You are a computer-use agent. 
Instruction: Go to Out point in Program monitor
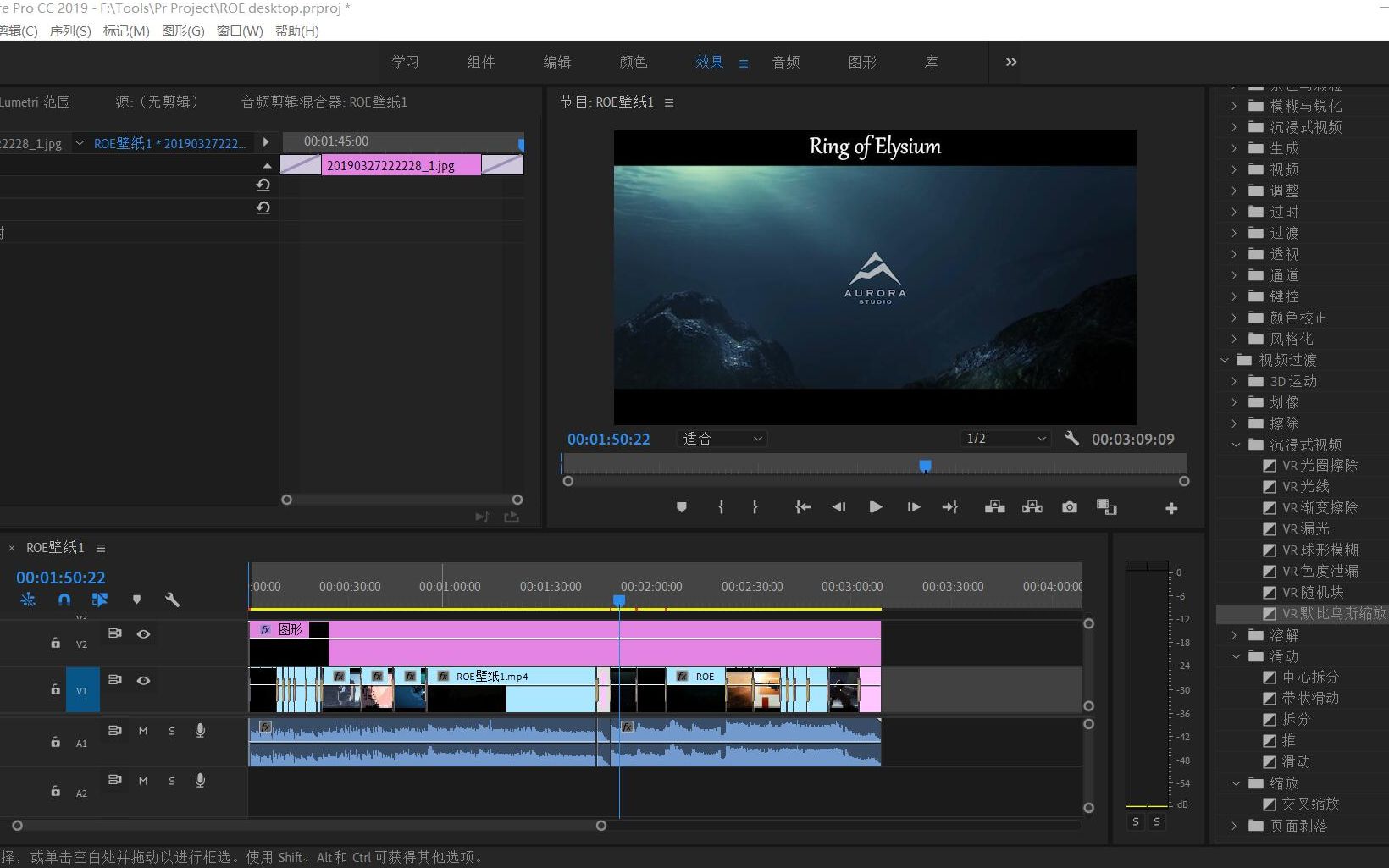pyautogui.click(x=949, y=507)
